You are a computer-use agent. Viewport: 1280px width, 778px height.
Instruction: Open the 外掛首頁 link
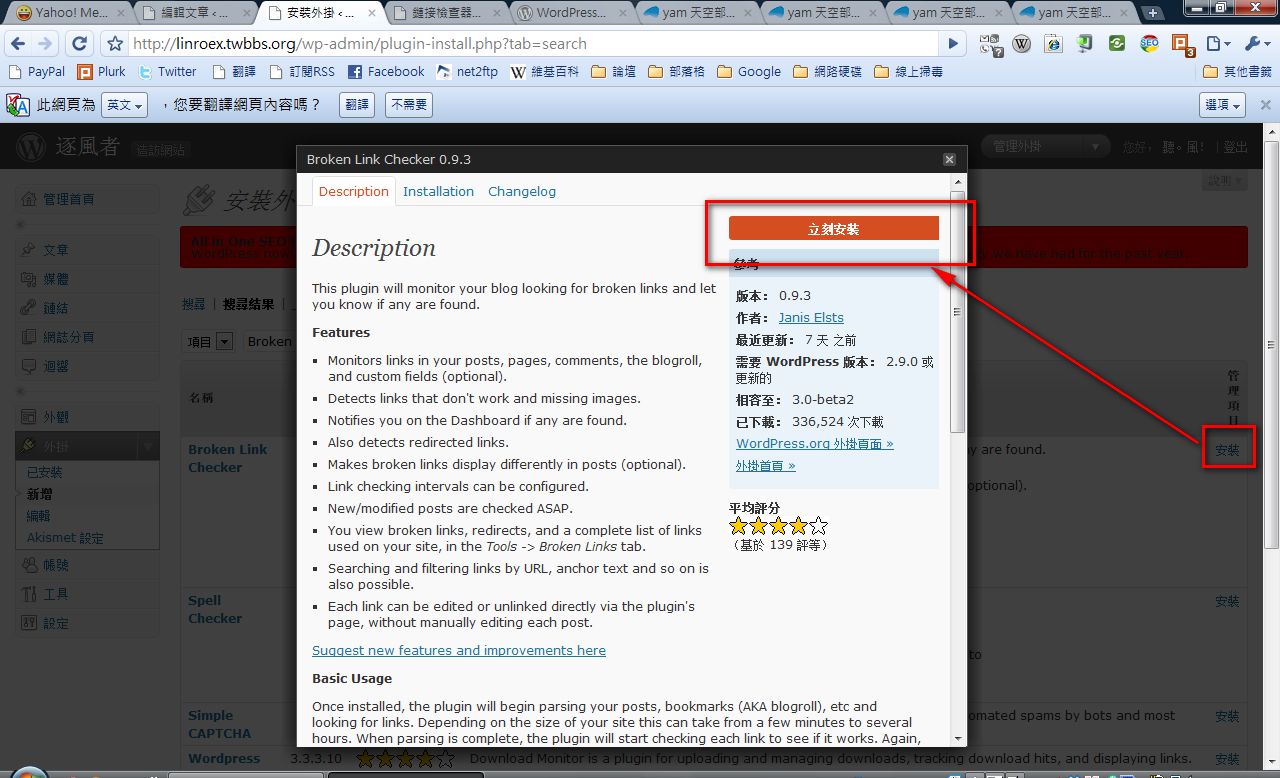point(766,465)
